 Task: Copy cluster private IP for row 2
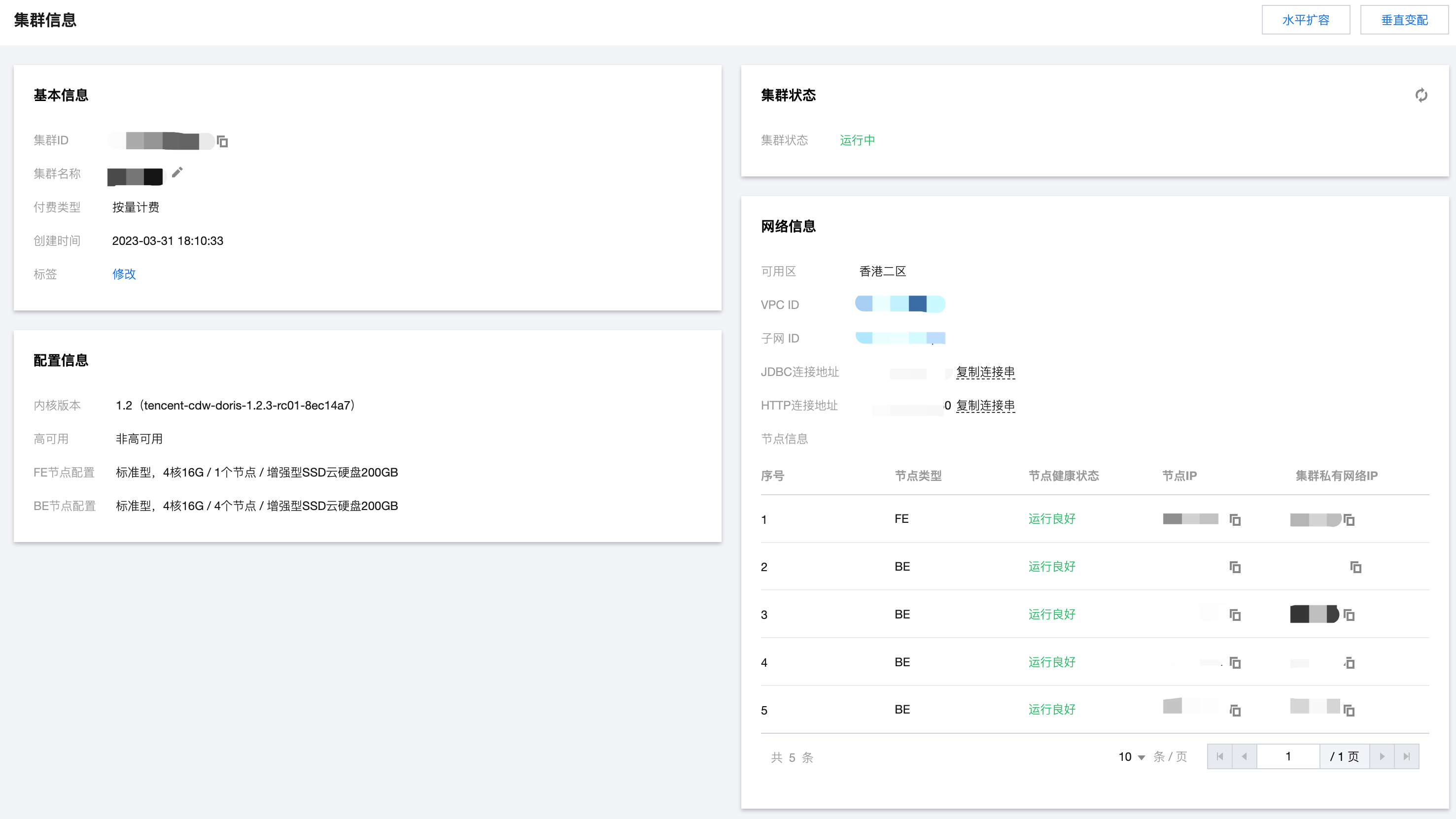[x=1355, y=567]
